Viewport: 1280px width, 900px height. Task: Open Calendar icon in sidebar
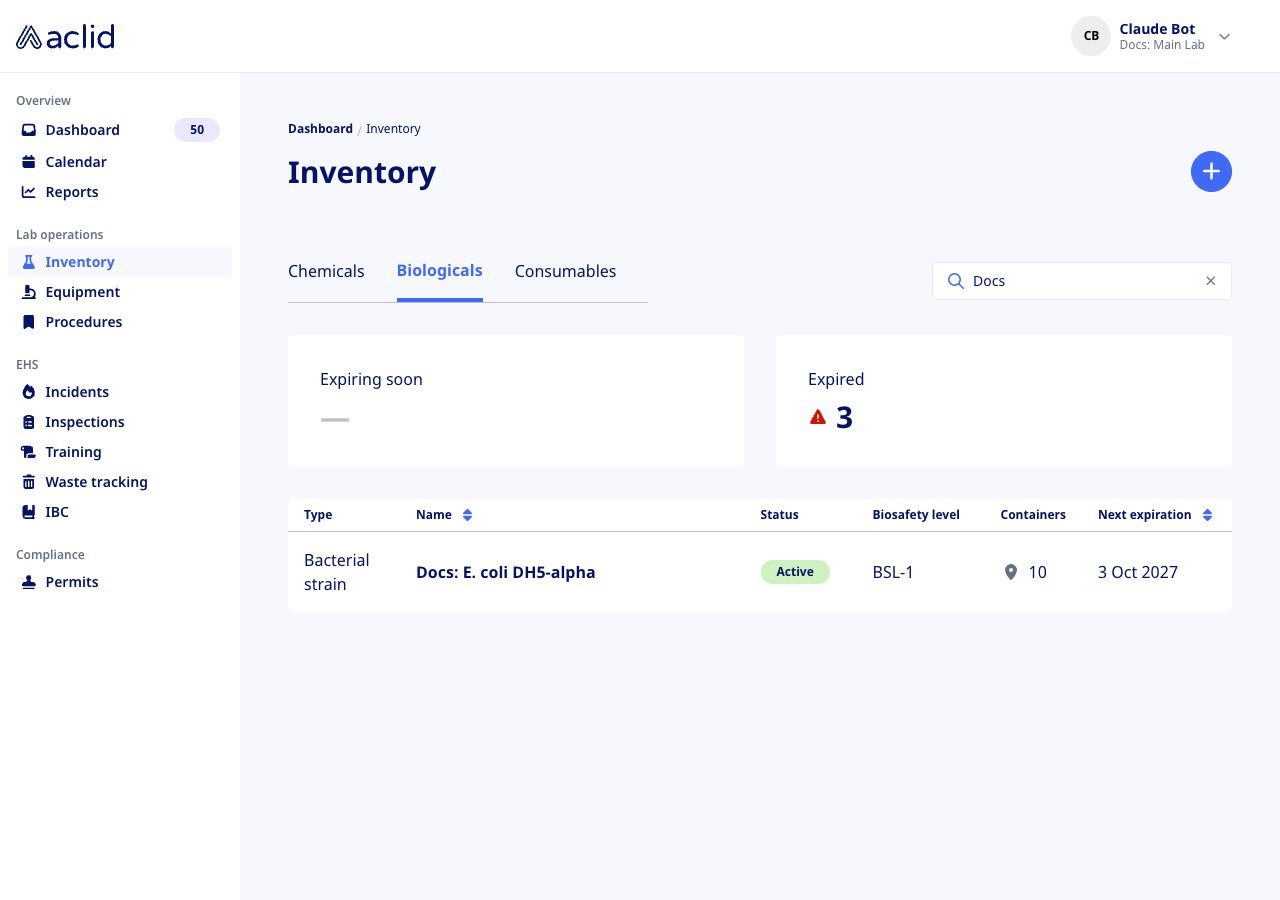coord(29,162)
